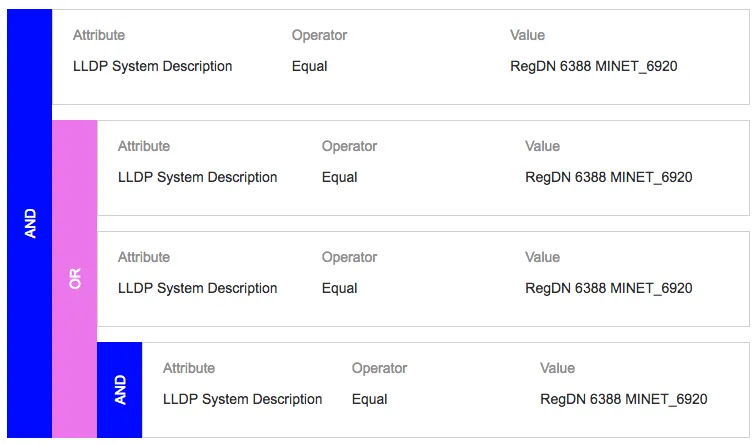Edit value of second condition inside OR group
This screenshot has height=445, width=755.
point(608,288)
